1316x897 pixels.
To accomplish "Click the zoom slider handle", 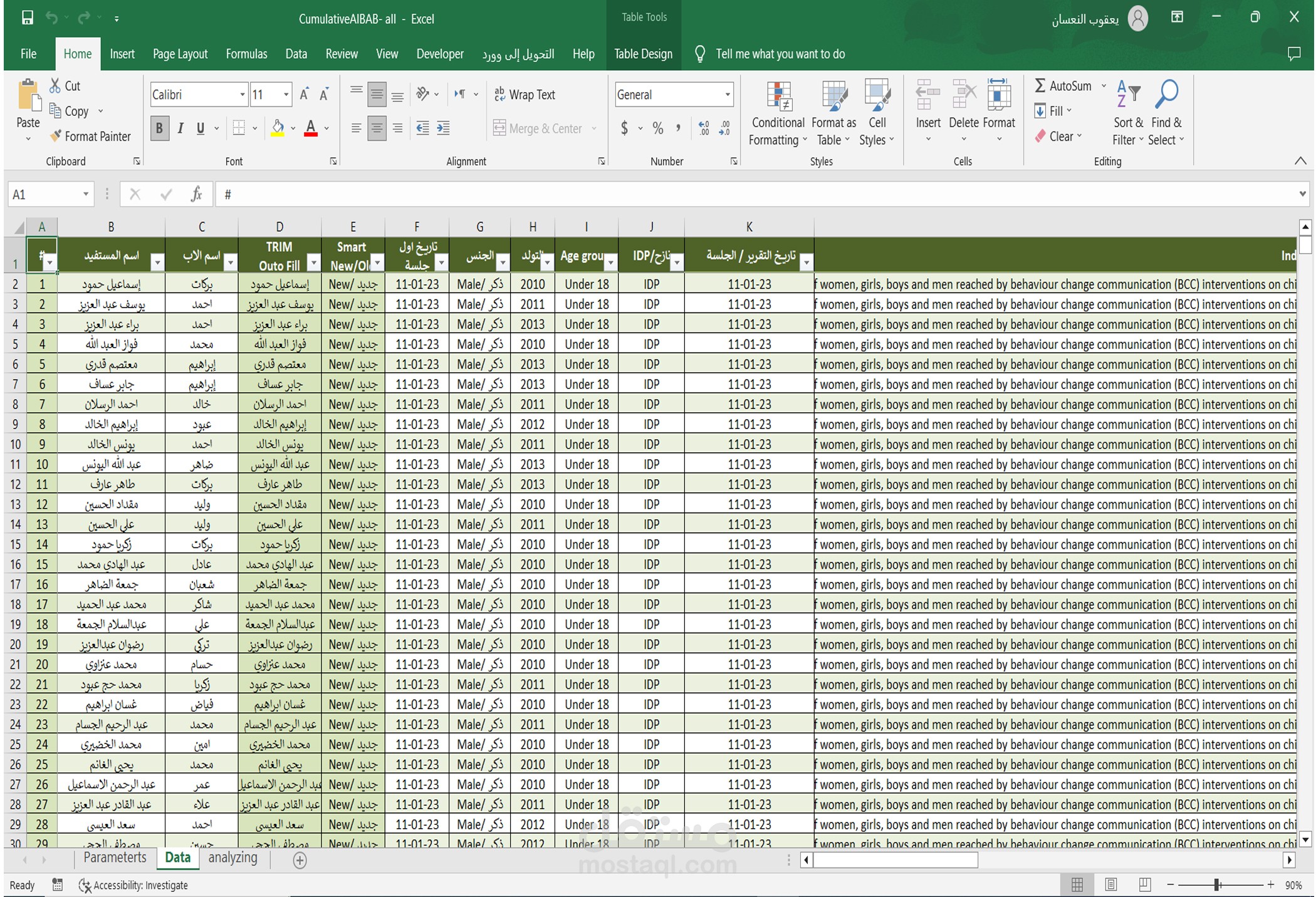I will pyautogui.click(x=1217, y=884).
